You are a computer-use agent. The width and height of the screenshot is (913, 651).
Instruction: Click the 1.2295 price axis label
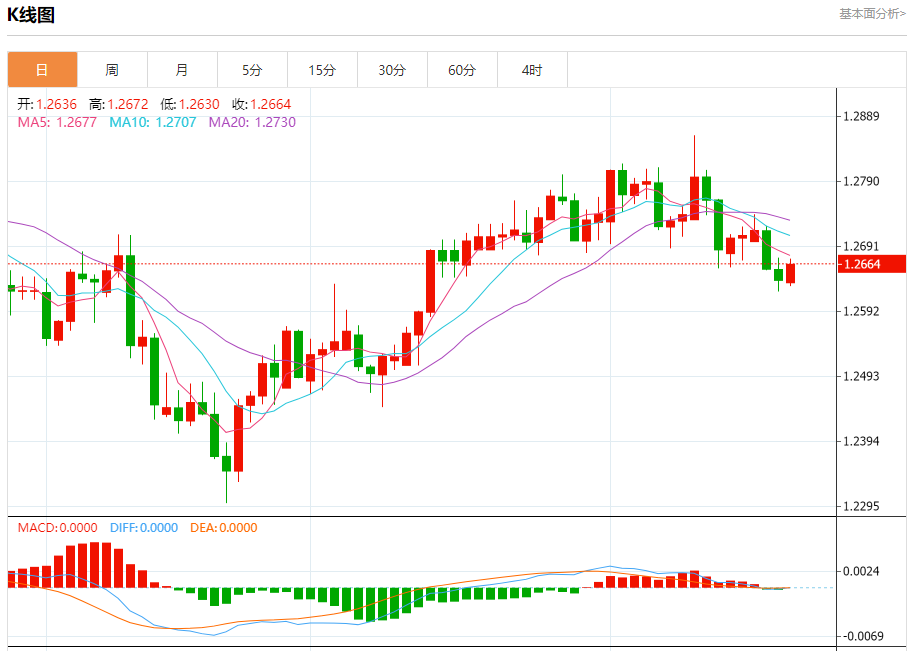coord(861,507)
